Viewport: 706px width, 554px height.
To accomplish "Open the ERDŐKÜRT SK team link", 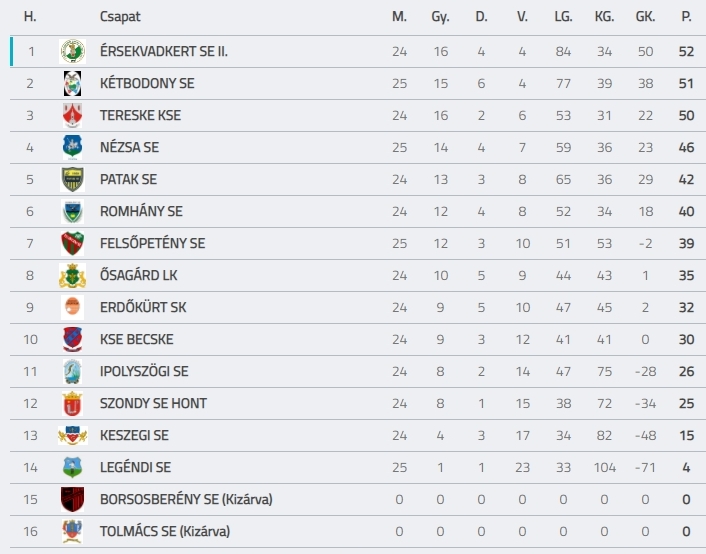I will click(143, 307).
